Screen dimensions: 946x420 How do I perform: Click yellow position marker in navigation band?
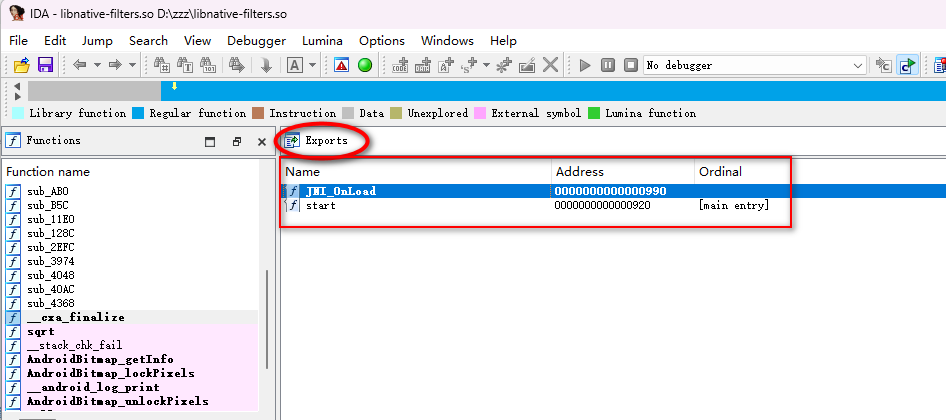[x=174, y=86]
